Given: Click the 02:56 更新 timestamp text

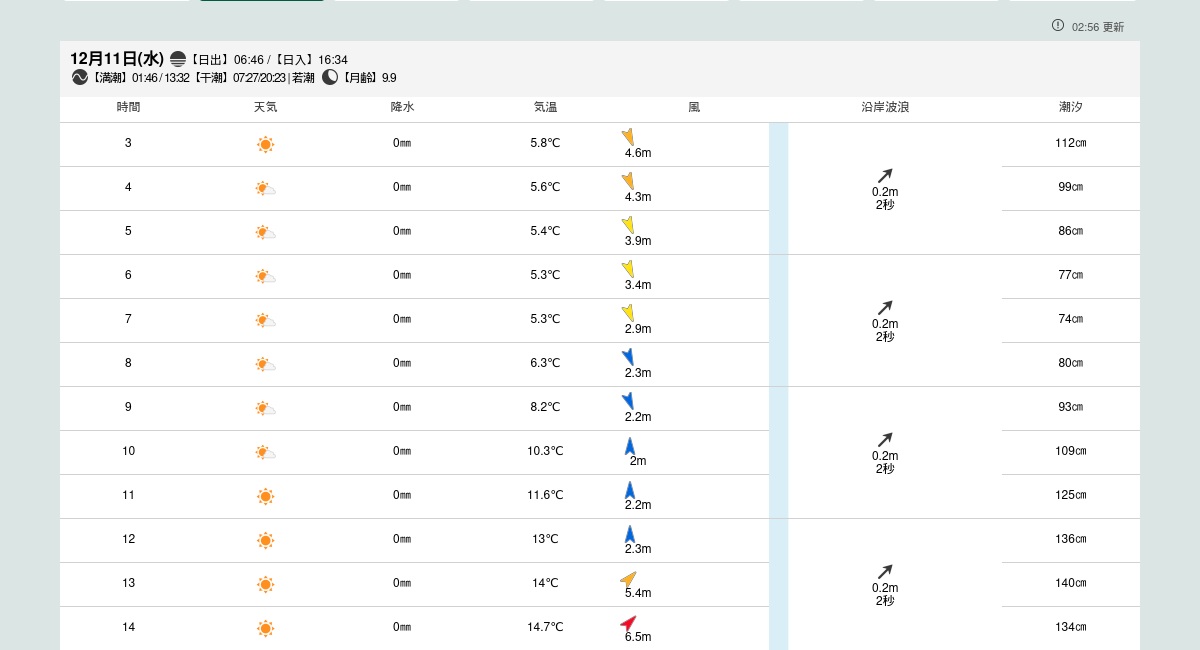Looking at the screenshot, I should click(x=1098, y=27).
